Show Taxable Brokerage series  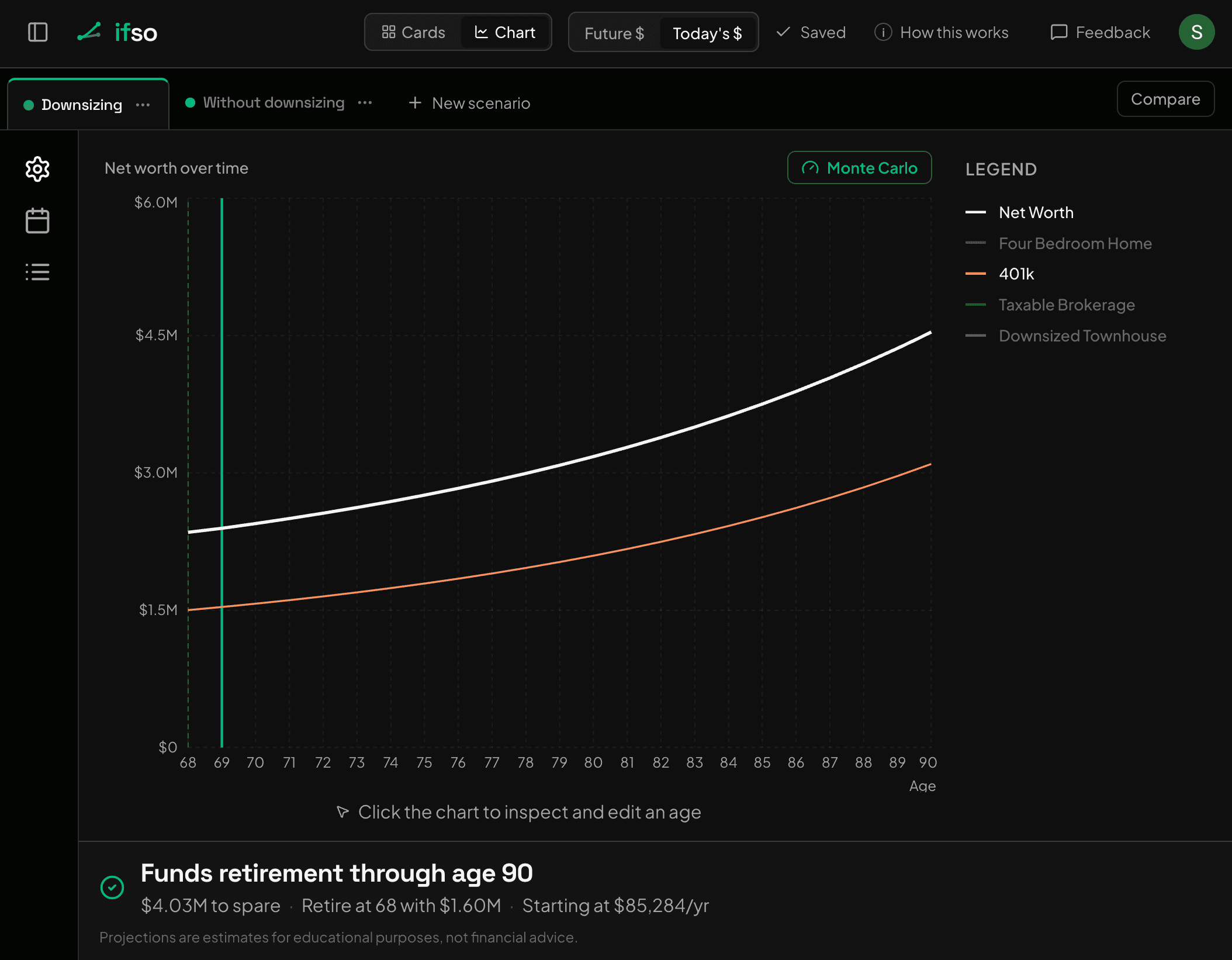click(x=1050, y=305)
